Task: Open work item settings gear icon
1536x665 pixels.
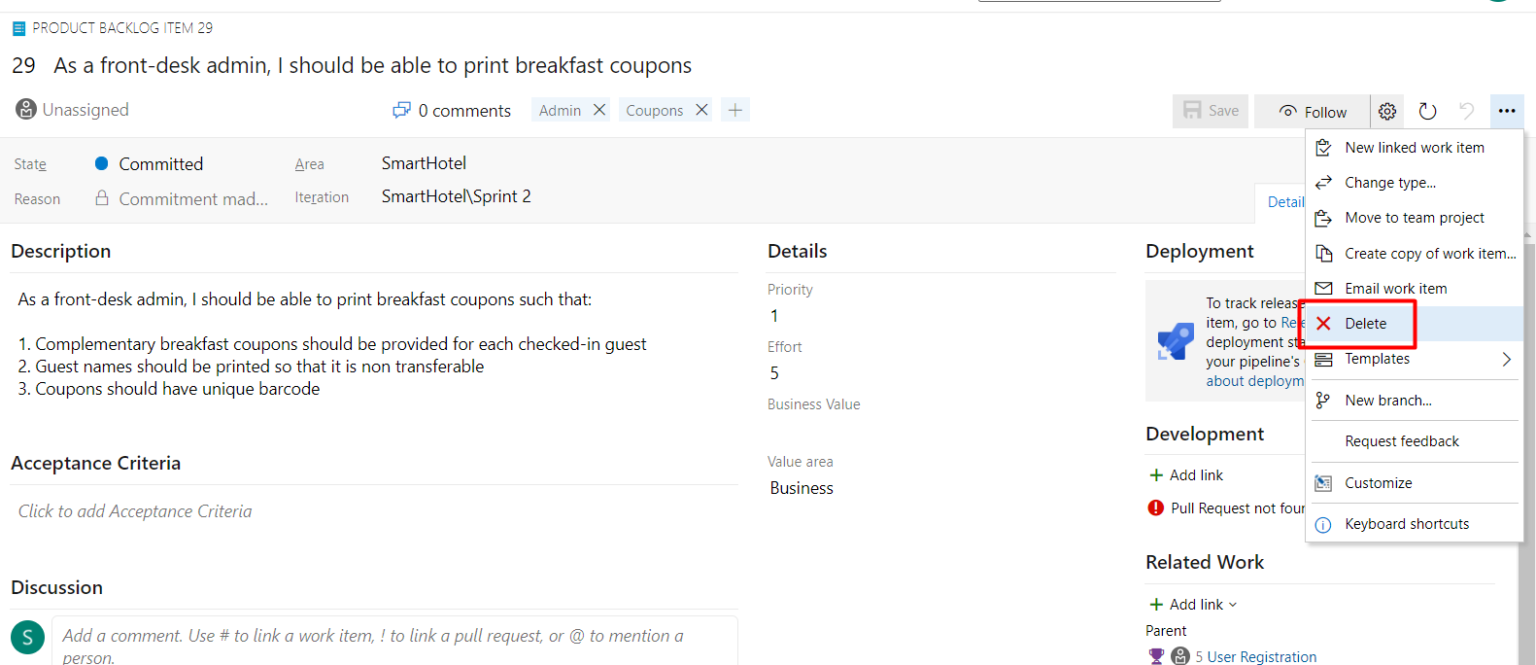Action: click(1387, 112)
